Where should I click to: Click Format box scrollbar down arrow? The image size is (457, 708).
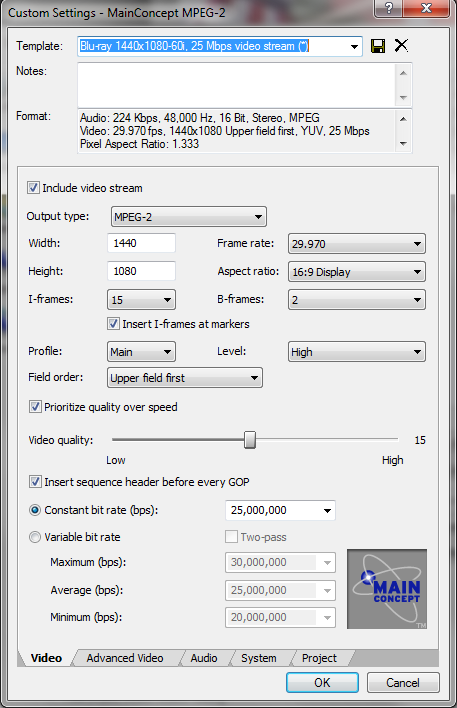pyautogui.click(x=403, y=144)
